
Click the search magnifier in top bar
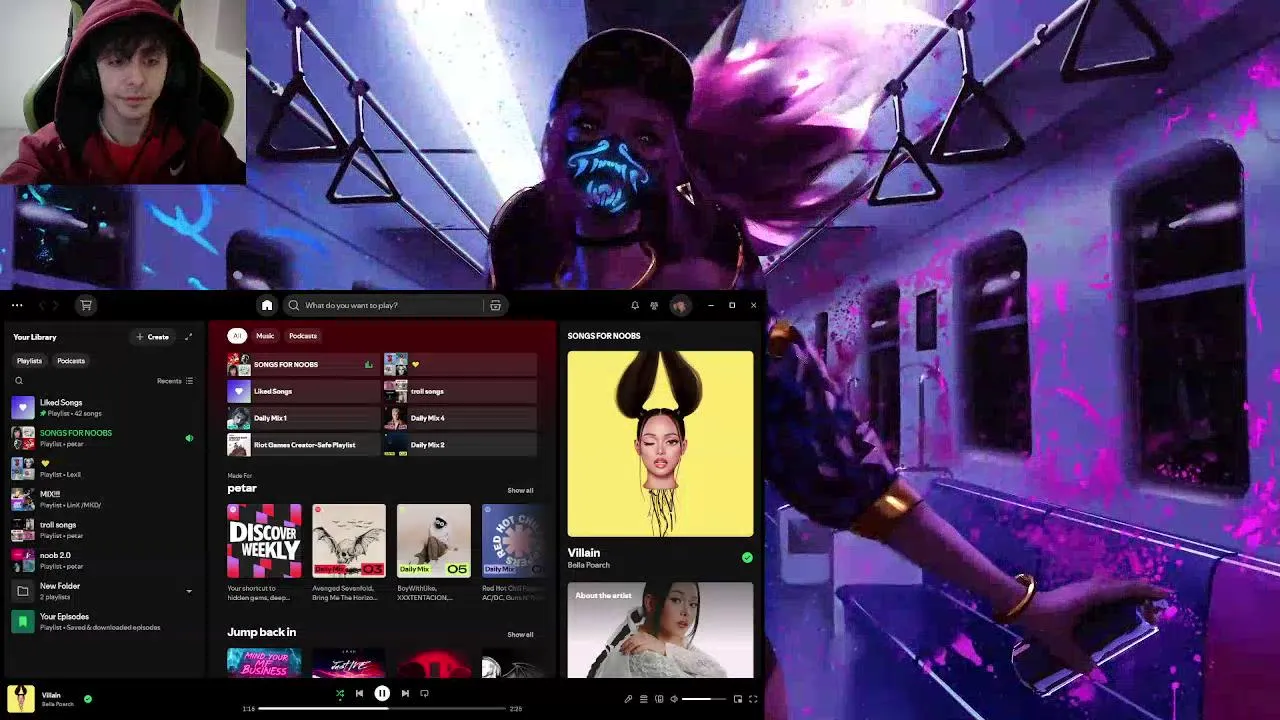pos(294,305)
